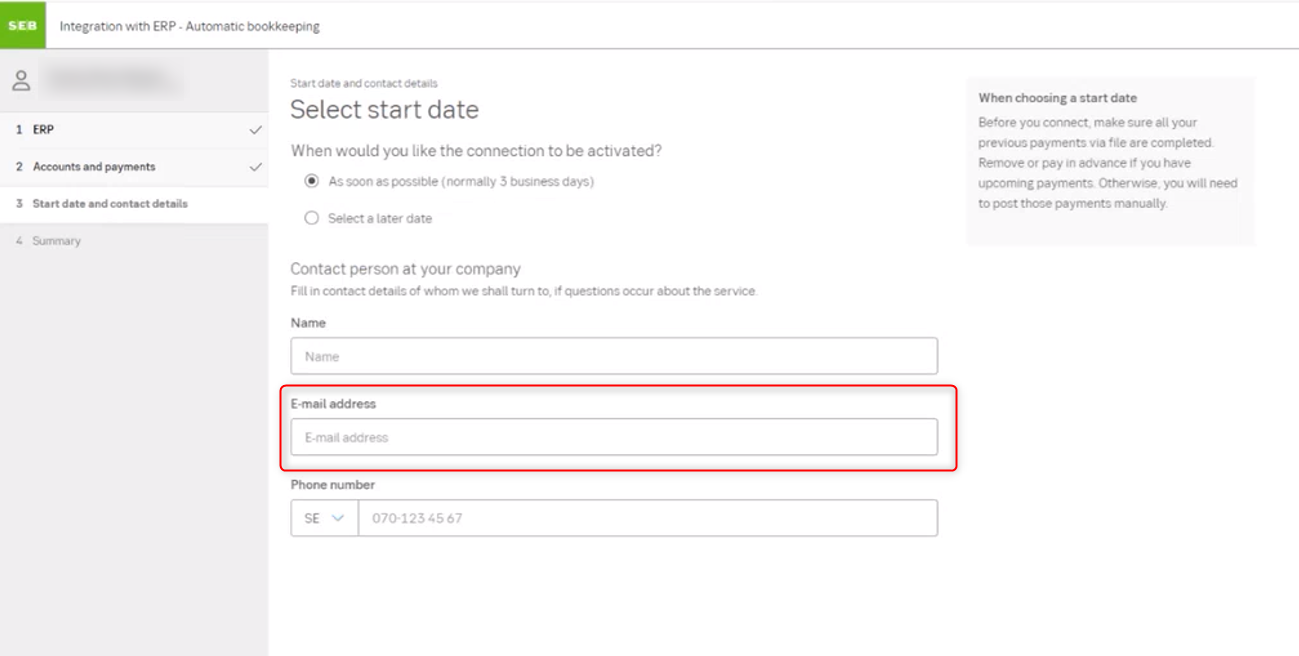Choose the "Select a later date" option
The image size is (1299, 656).
[311, 218]
